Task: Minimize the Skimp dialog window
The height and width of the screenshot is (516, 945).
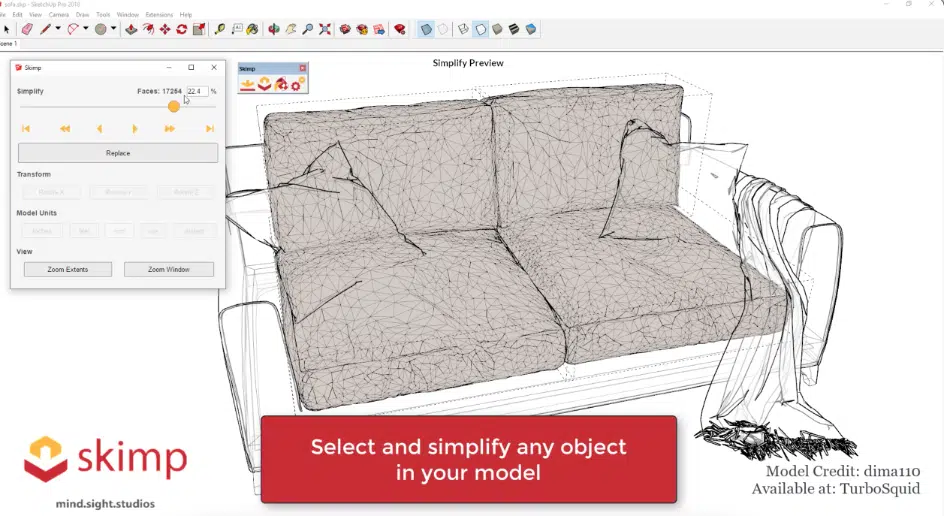Action: (x=169, y=68)
